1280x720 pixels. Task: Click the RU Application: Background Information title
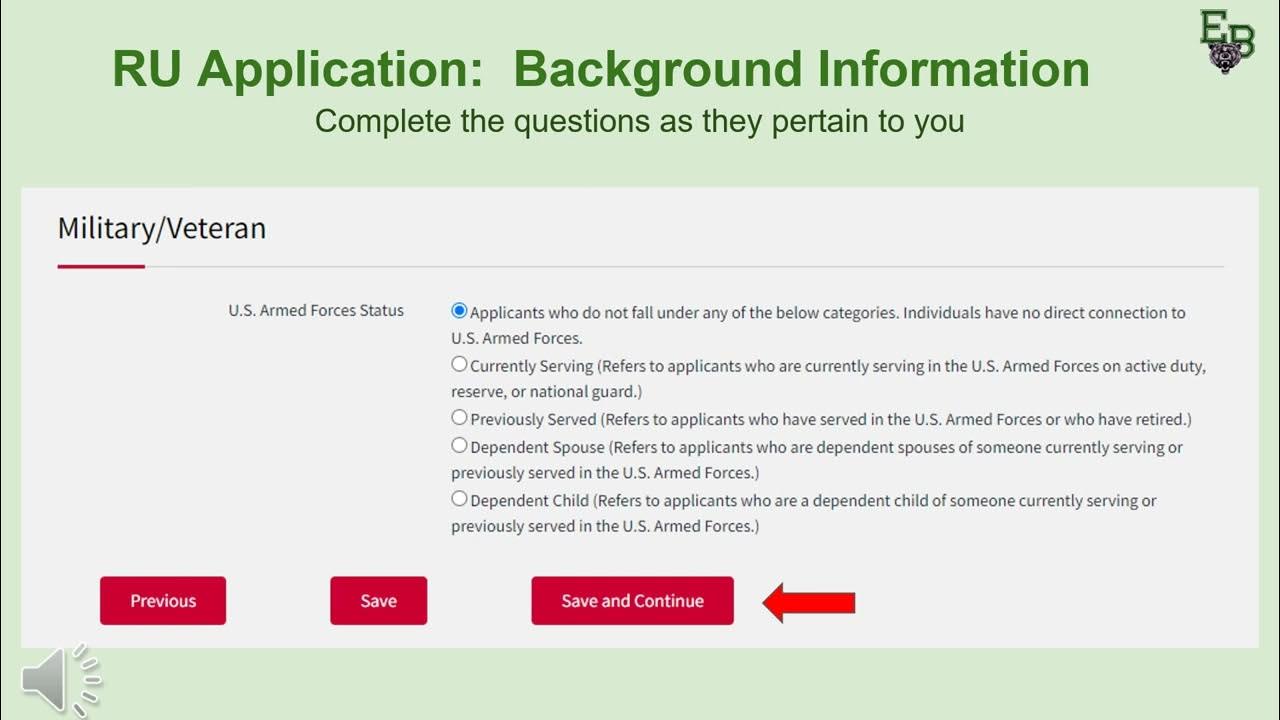coord(601,70)
